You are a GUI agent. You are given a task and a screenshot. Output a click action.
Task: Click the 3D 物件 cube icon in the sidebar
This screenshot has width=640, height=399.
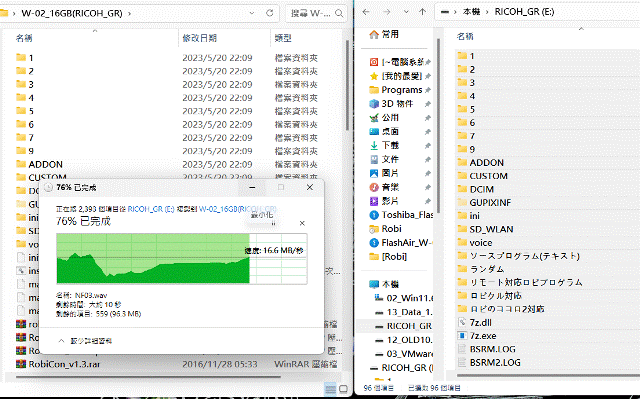(374, 104)
